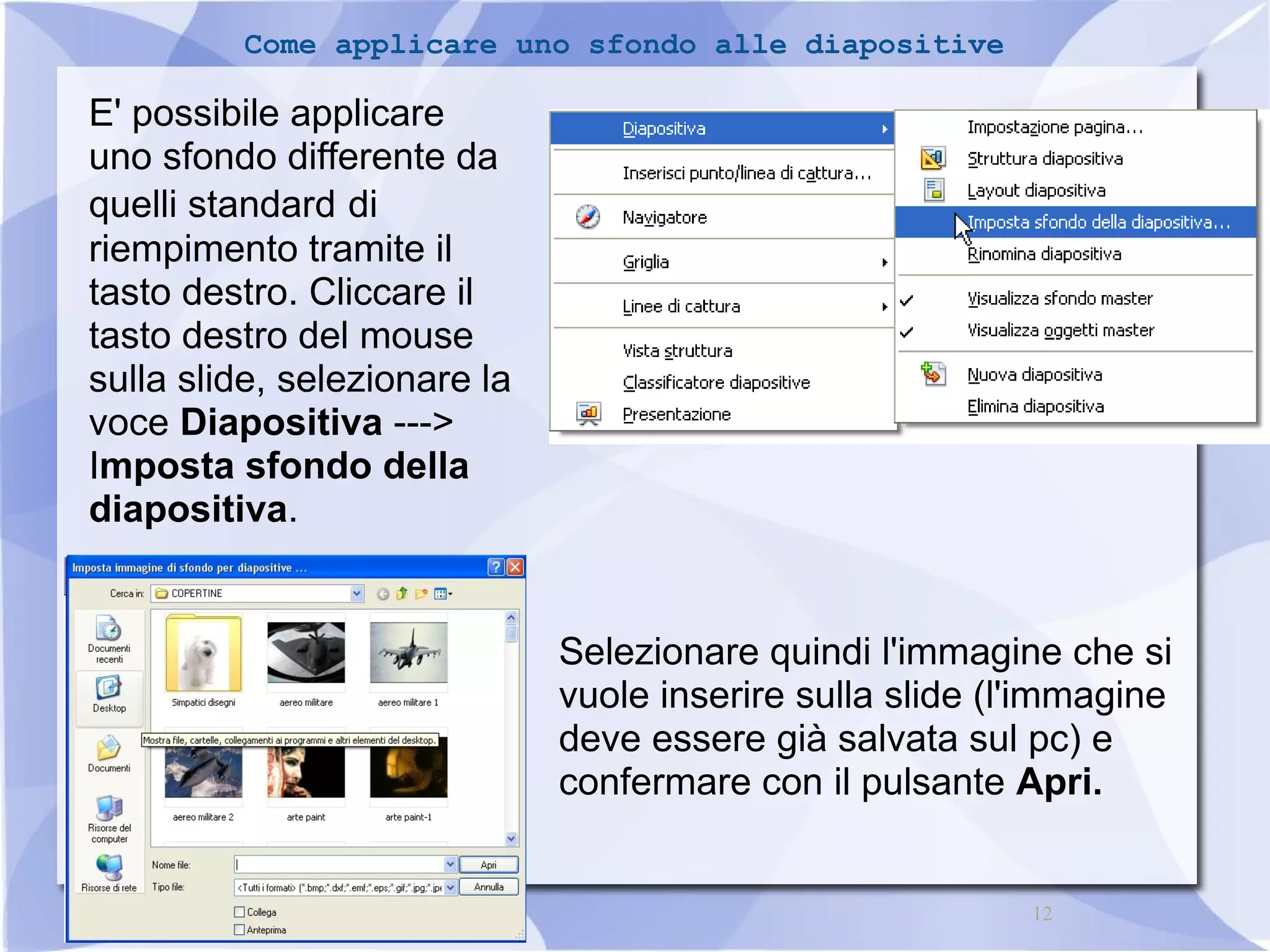Open Risorse del computer
Viewport: 1270px width, 952px height.
109,819
